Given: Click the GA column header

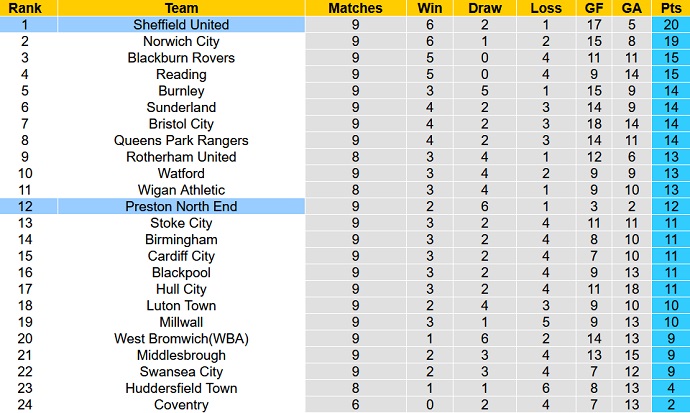Looking at the screenshot, I should pos(631,8).
